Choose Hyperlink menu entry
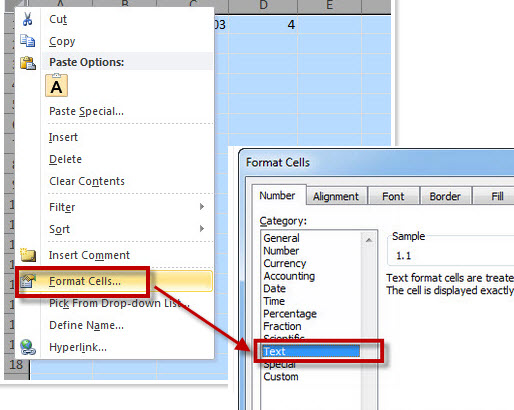514x410 pixels. coord(78,347)
